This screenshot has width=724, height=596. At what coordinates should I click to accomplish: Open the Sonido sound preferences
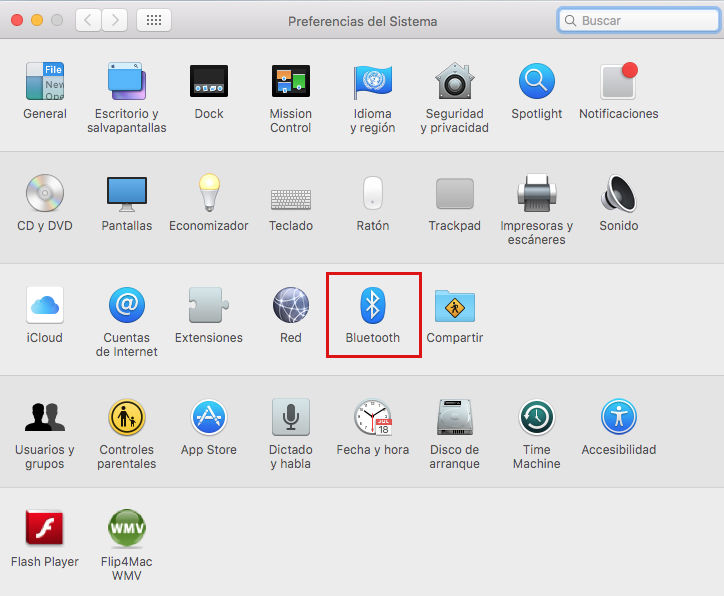coord(619,193)
